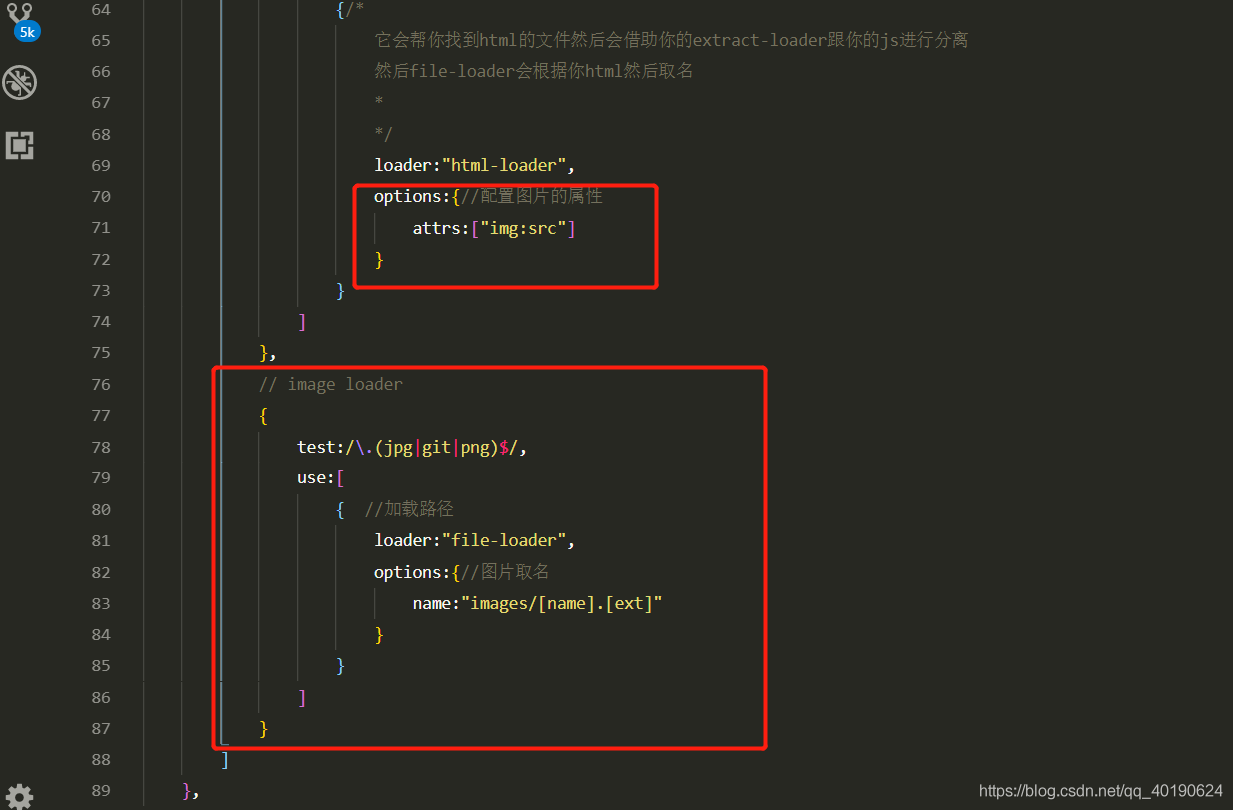This screenshot has height=810, width=1233.
Task: Click the "// image loader" comment
Action: tap(331, 384)
